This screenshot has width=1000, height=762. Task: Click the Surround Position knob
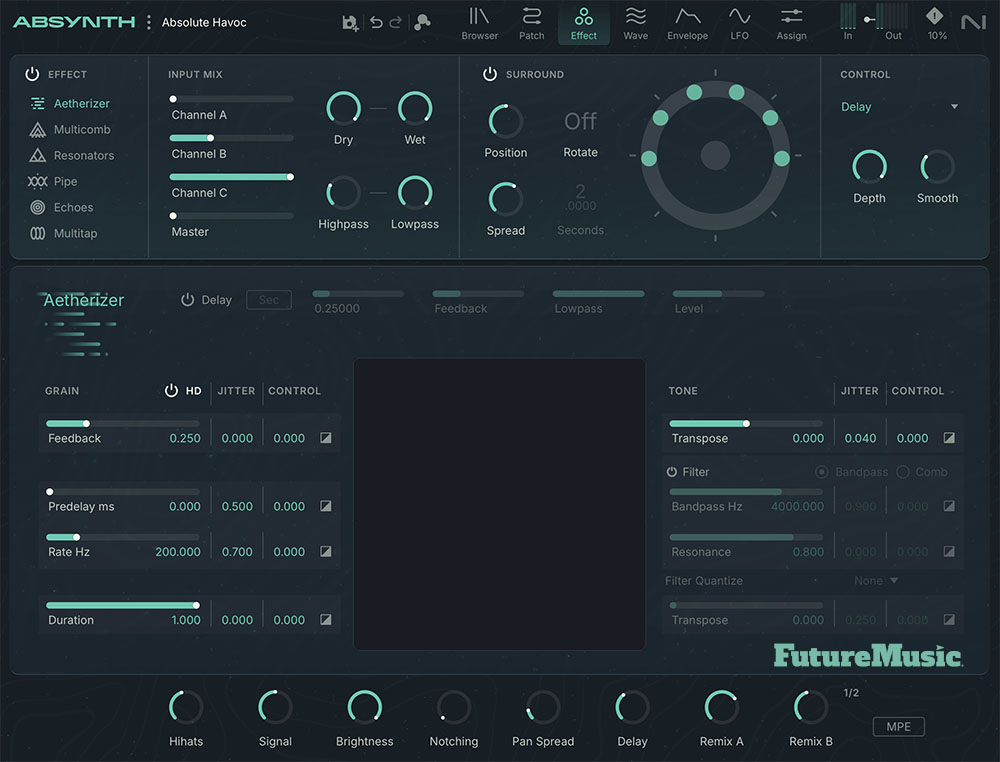(x=506, y=121)
